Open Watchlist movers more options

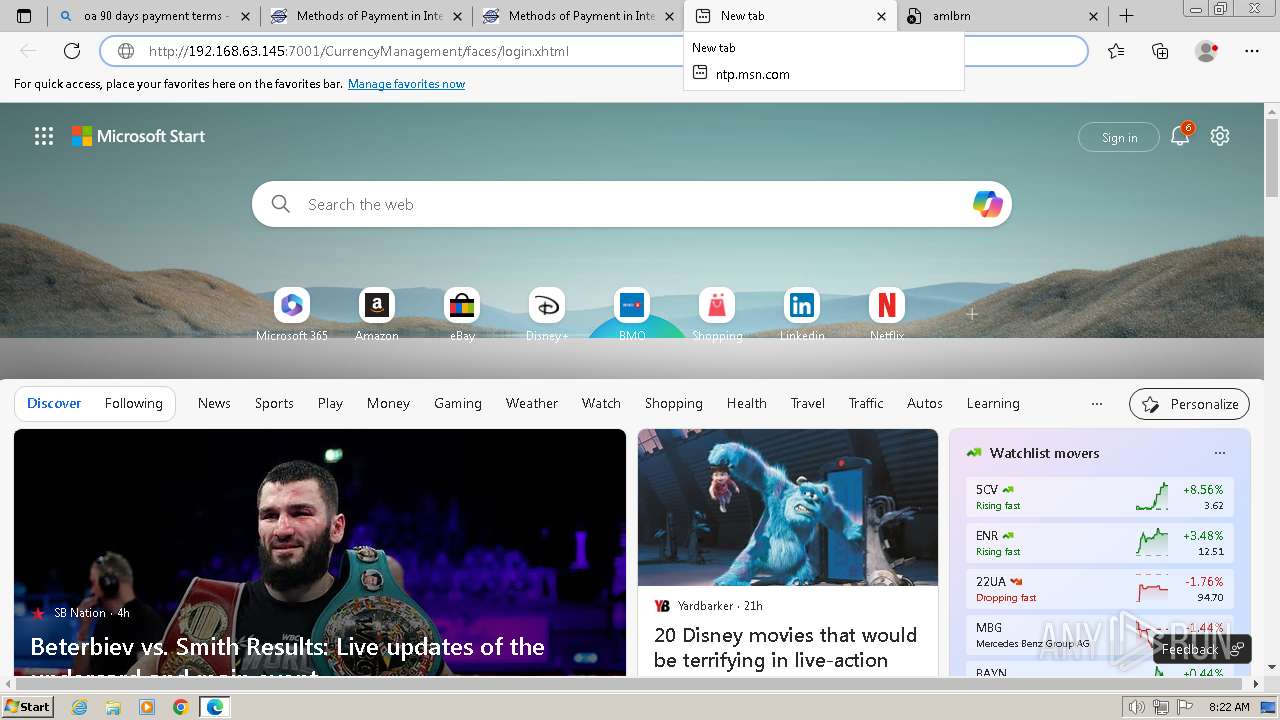click(1219, 453)
